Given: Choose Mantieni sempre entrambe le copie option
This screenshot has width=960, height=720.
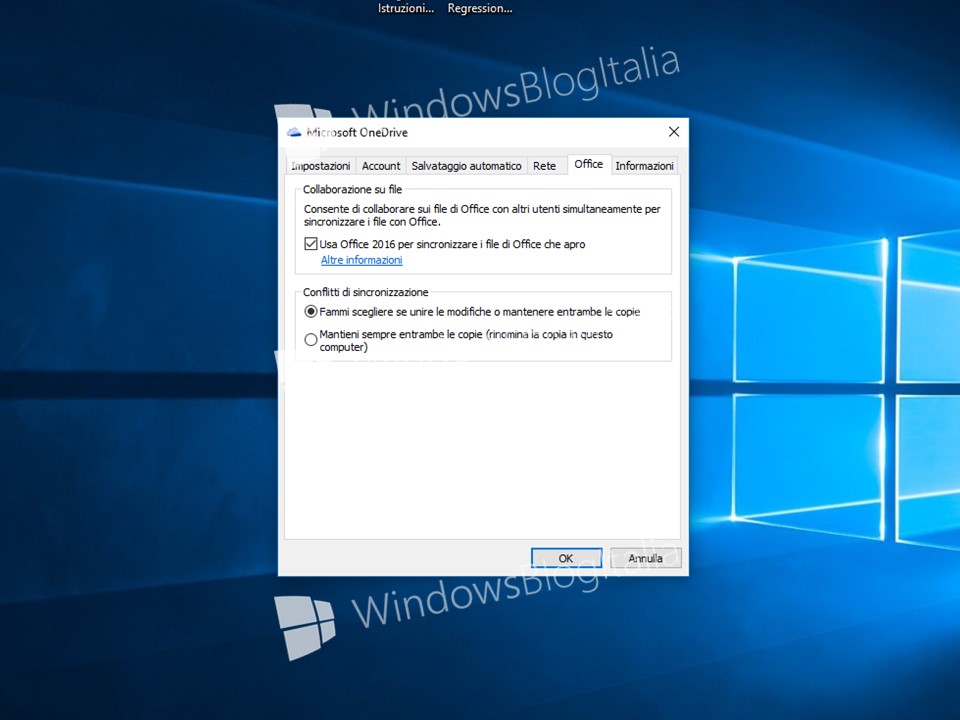Looking at the screenshot, I should click(311, 339).
